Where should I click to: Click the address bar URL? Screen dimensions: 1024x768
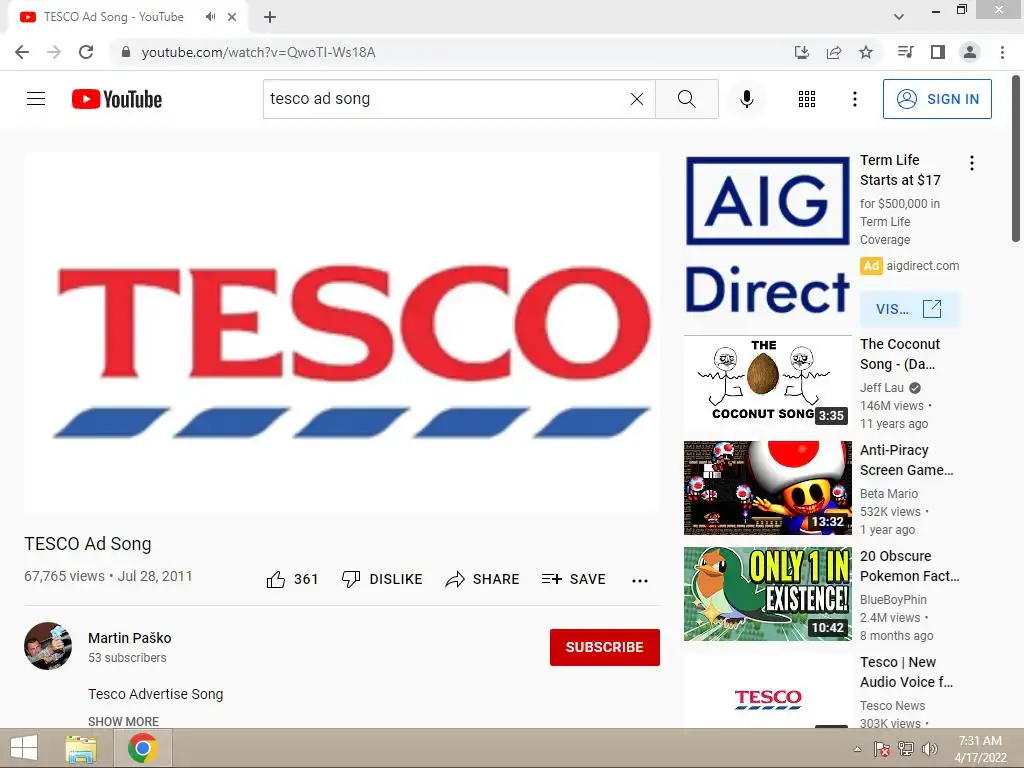(x=259, y=52)
